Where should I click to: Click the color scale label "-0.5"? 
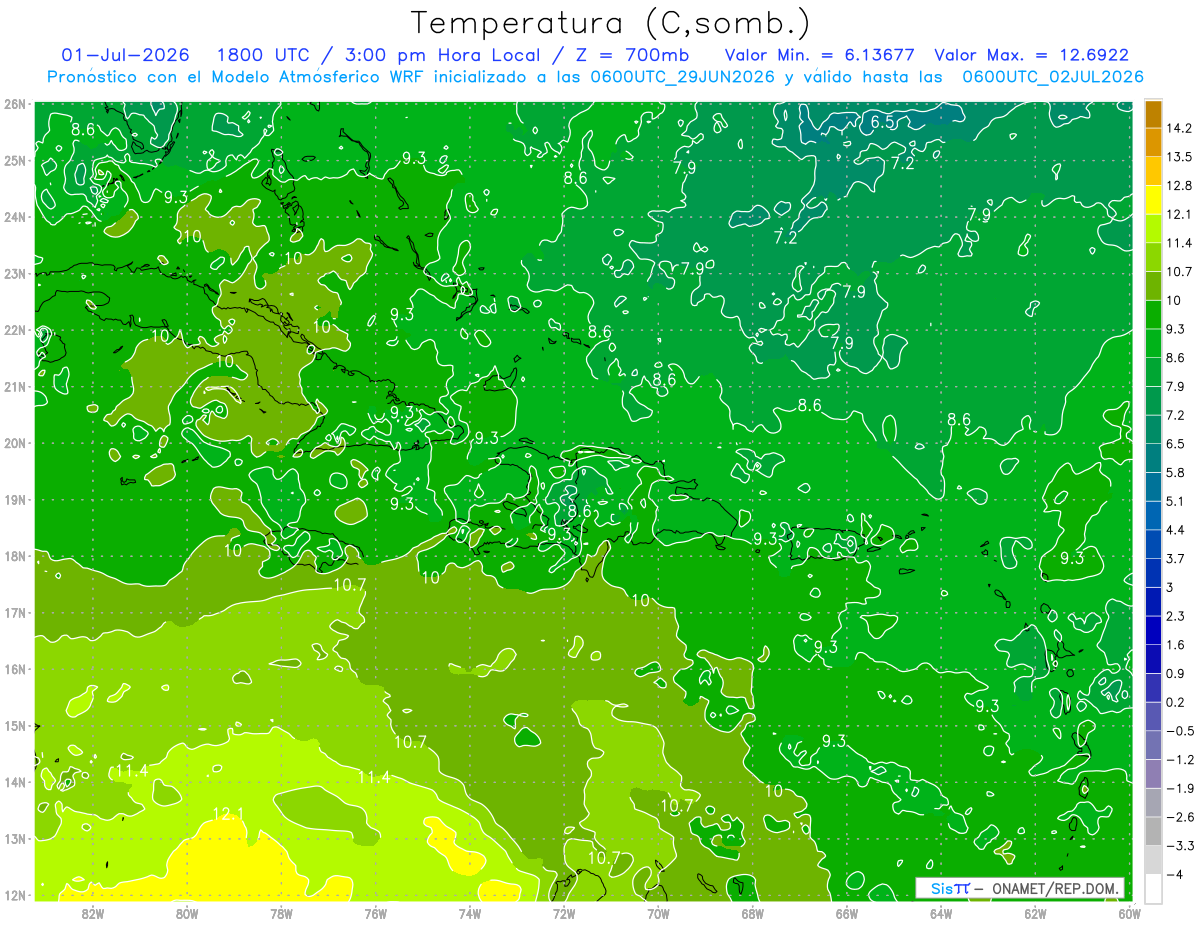(1179, 731)
